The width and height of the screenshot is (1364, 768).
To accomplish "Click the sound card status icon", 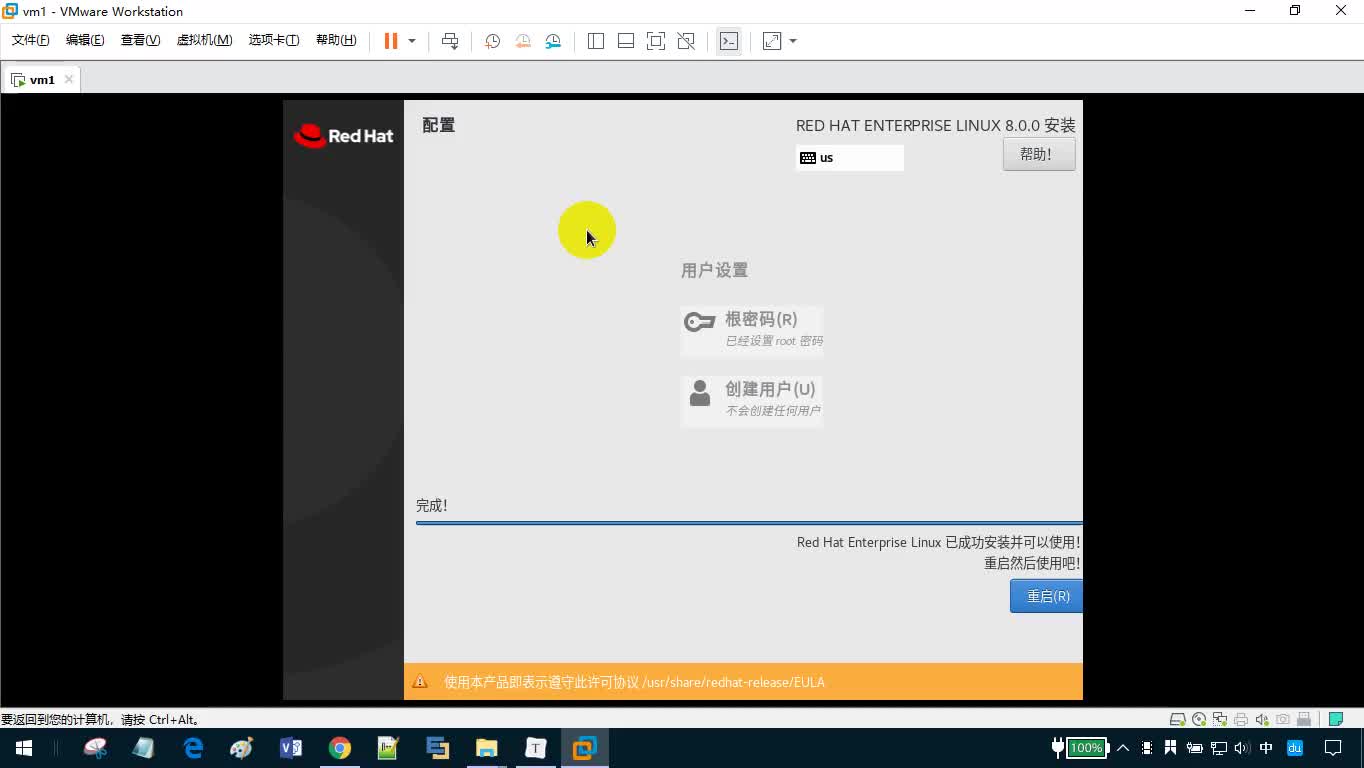I will coord(1262,719).
